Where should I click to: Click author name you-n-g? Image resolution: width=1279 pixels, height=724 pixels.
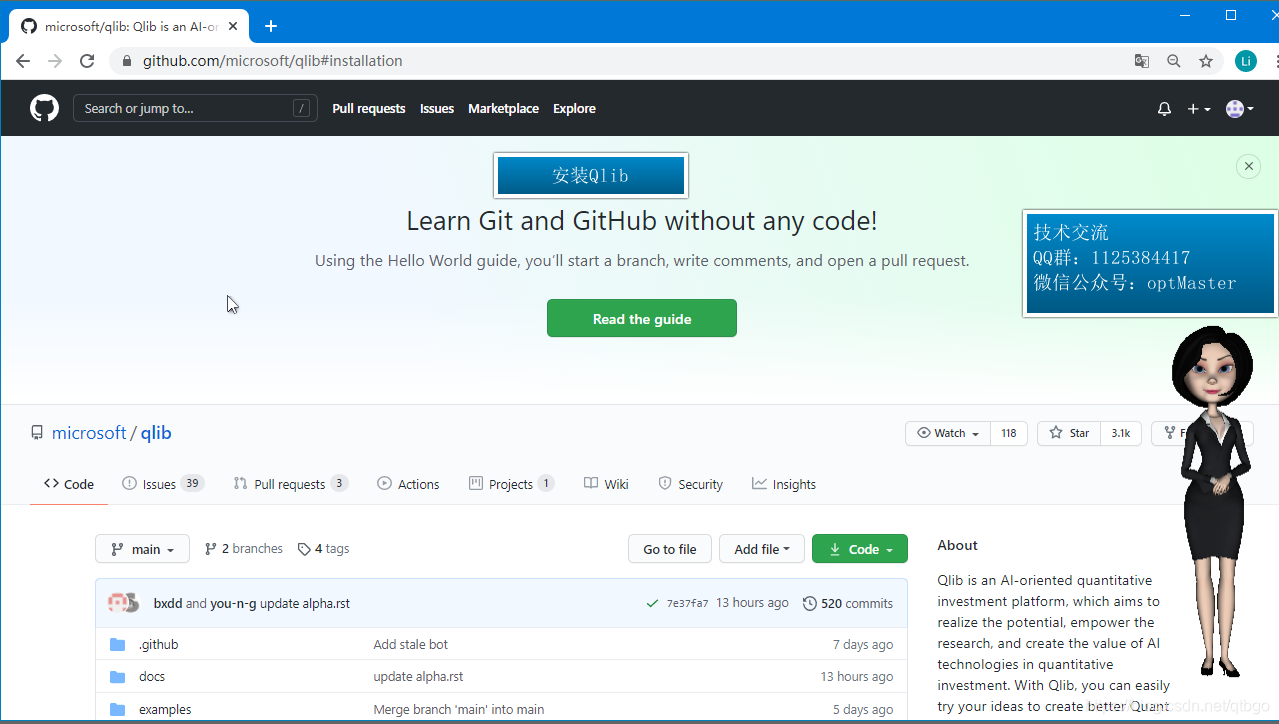(233, 603)
